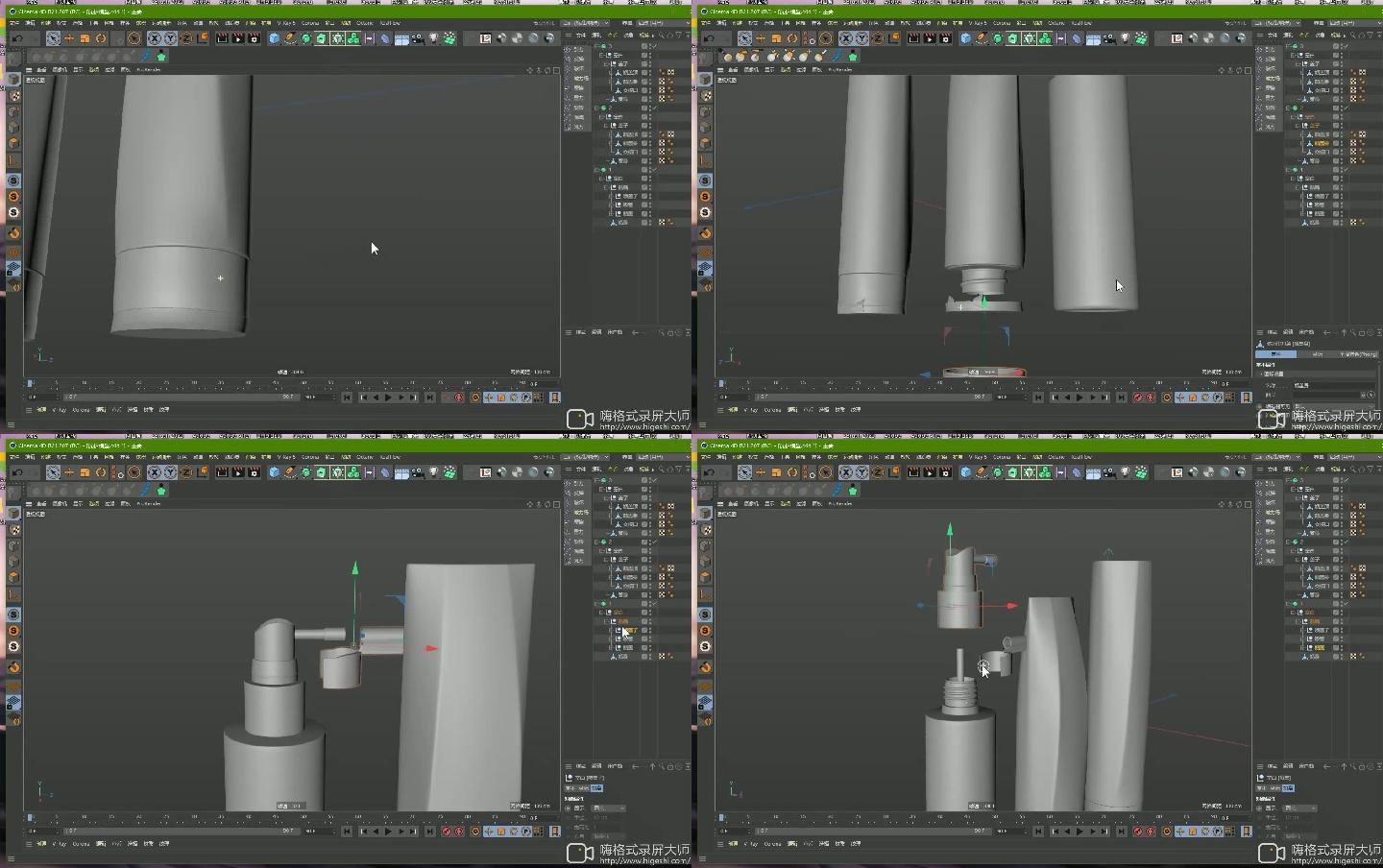Toggle visibility dots of null 1, tube-bottom window
1383x868 pixels.
pyautogui.click(x=650, y=170)
